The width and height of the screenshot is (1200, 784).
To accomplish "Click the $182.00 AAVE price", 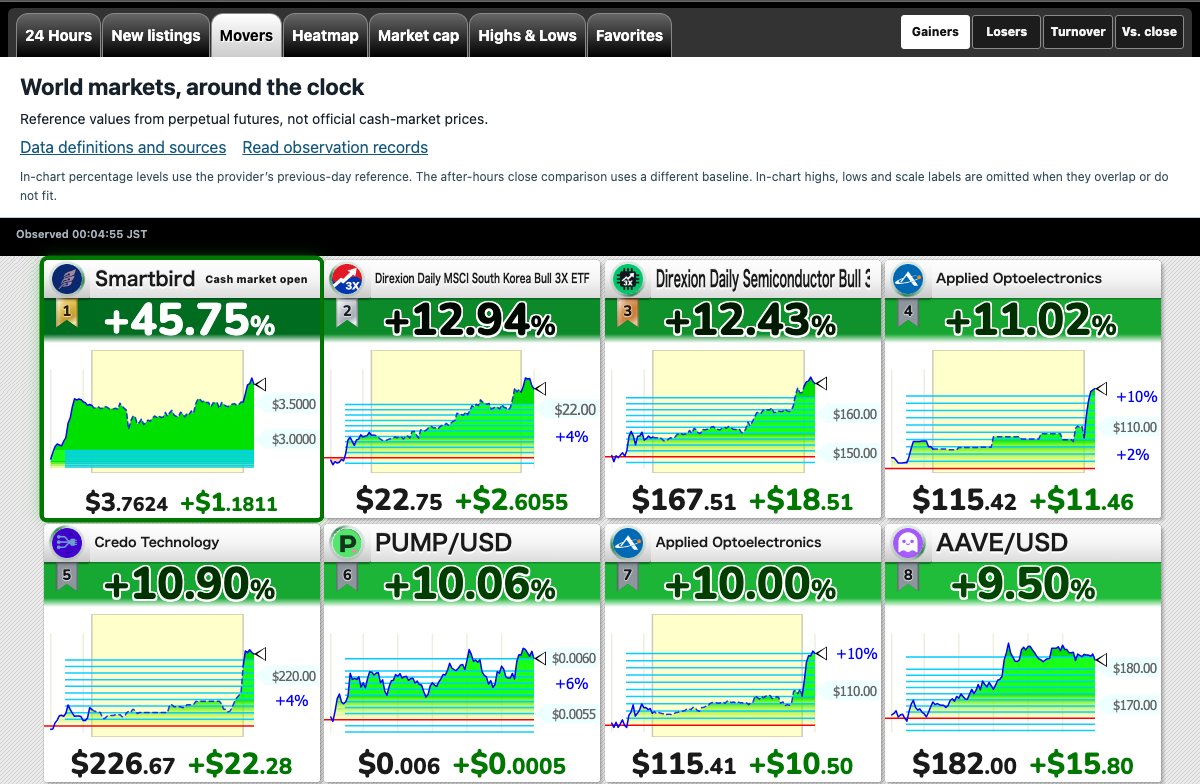I will (x=965, y=766).
